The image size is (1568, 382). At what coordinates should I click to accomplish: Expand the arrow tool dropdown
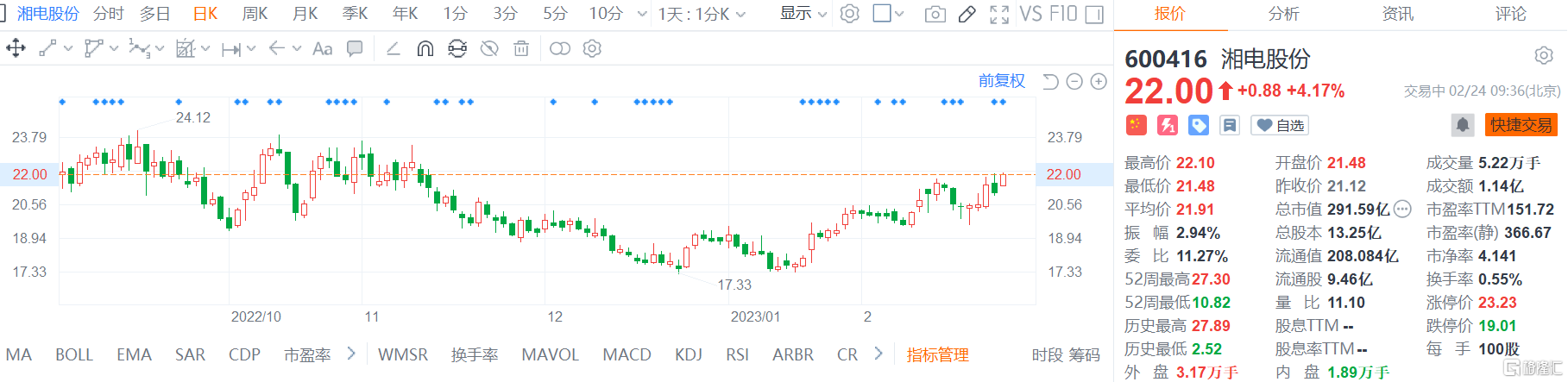click(x=298, y=49)
